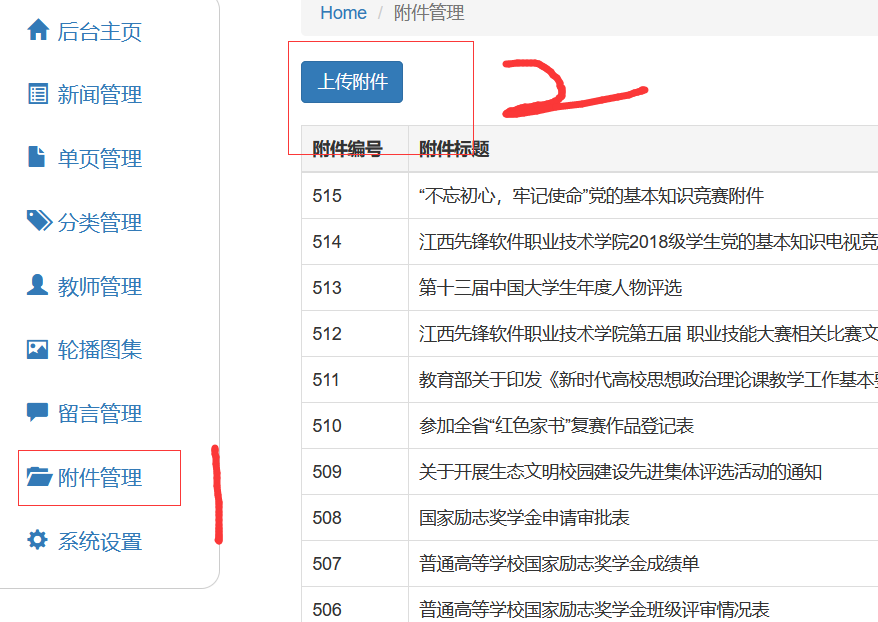Click title “不忘初心，牢记使命”党的基本知识竞赛附件

[x=591, y=195]
